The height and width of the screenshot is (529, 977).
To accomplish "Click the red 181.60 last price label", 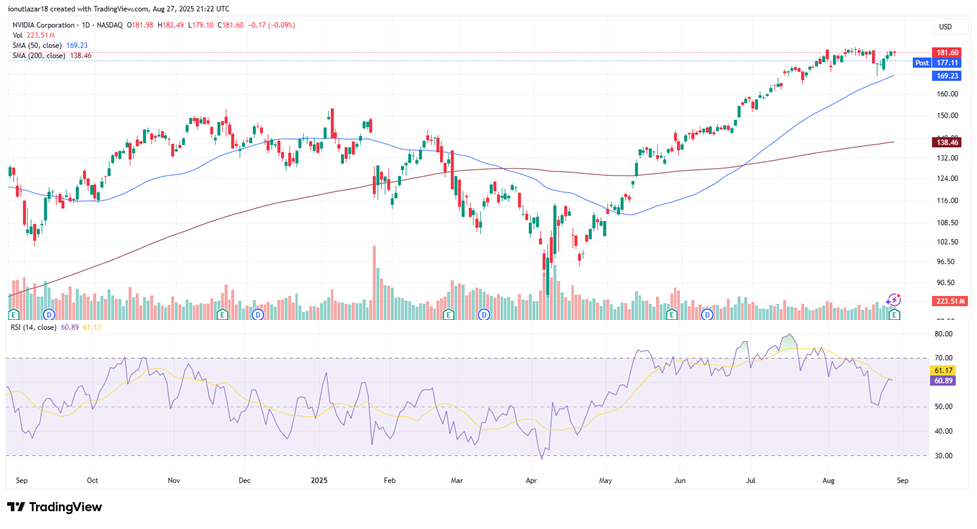I will coord(947,52).
